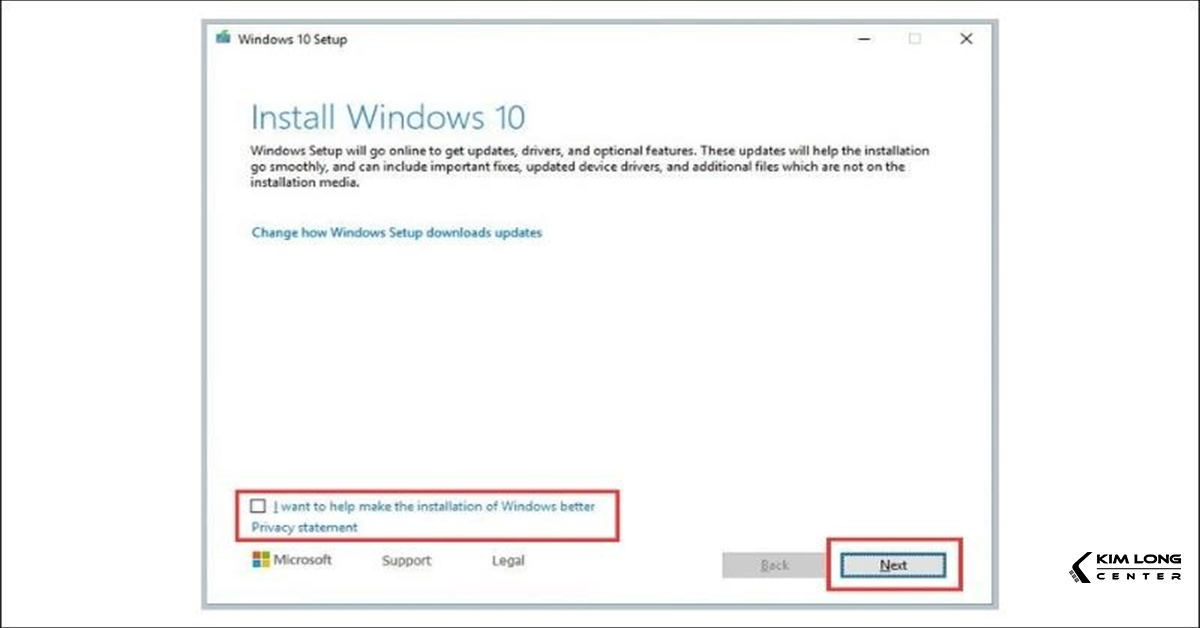1200x628 pixels.
Task: Open the Support page
Action: pos(406,560)
